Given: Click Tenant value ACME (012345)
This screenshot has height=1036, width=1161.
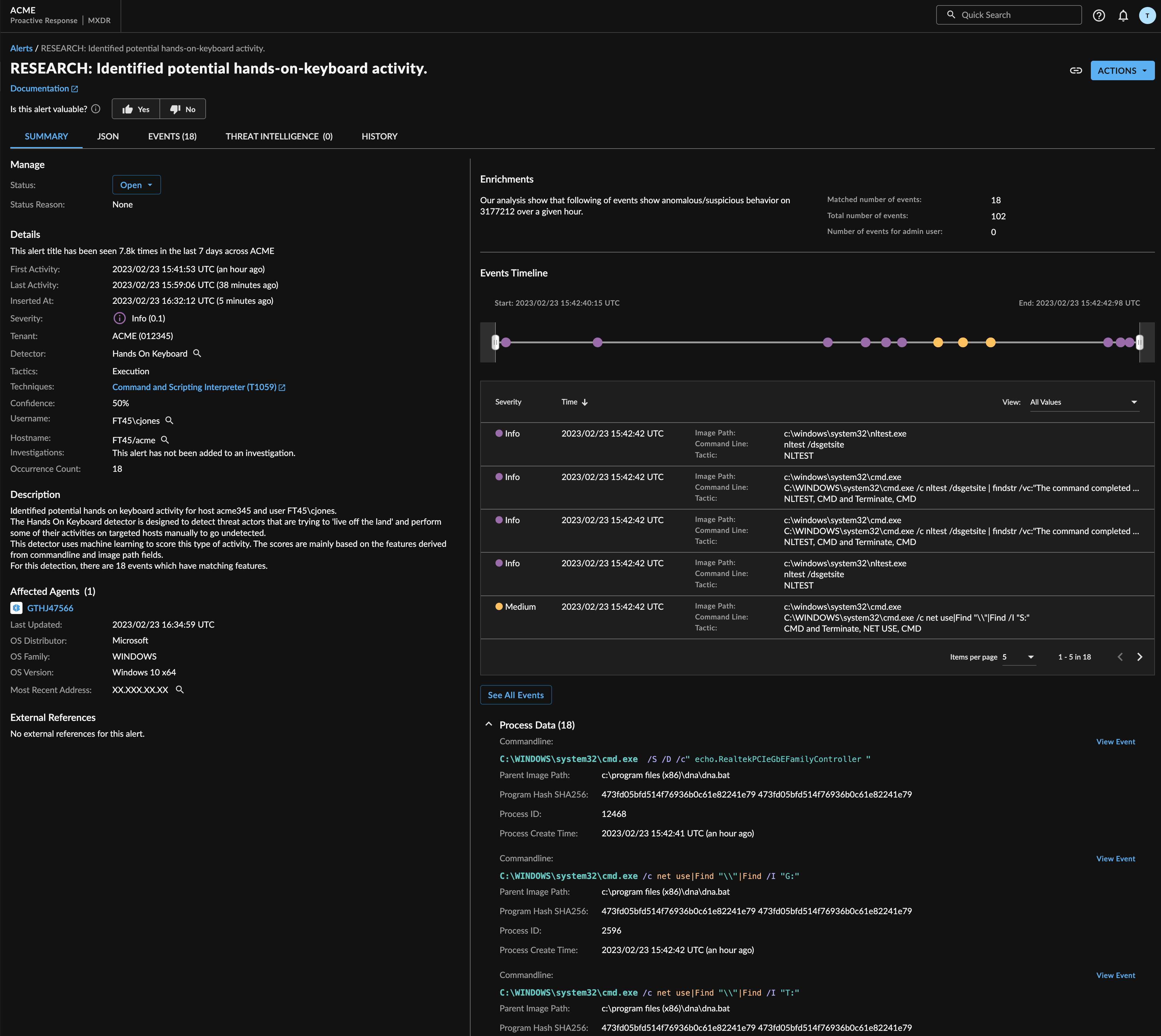Looking at the screenshot, I should [x=142, y=336].
